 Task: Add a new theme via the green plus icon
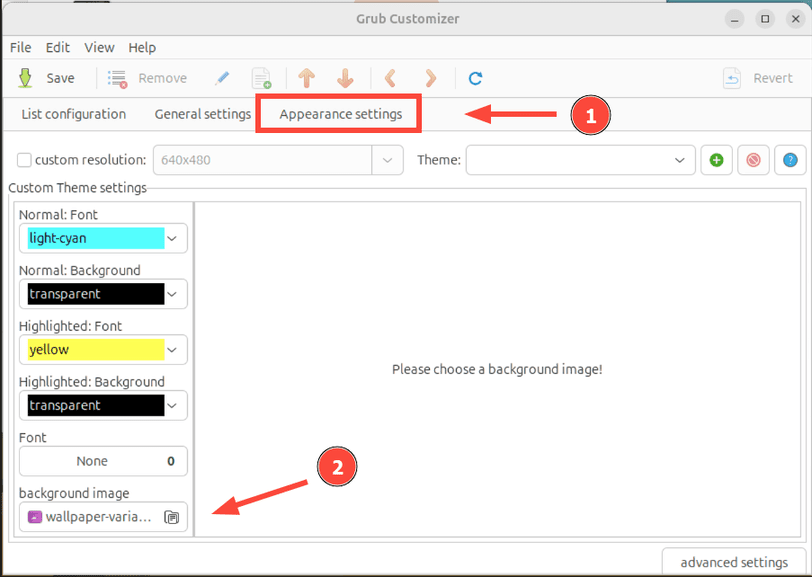(x=716, y=159)
